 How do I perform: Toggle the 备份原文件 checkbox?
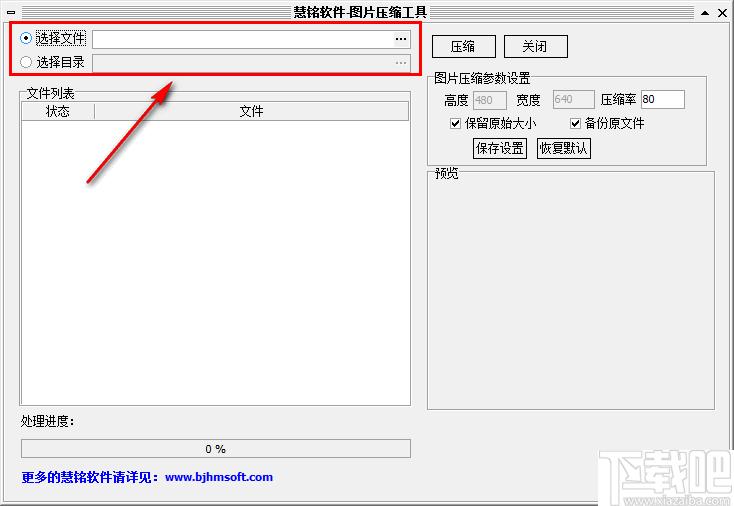(x=575, y=124)
